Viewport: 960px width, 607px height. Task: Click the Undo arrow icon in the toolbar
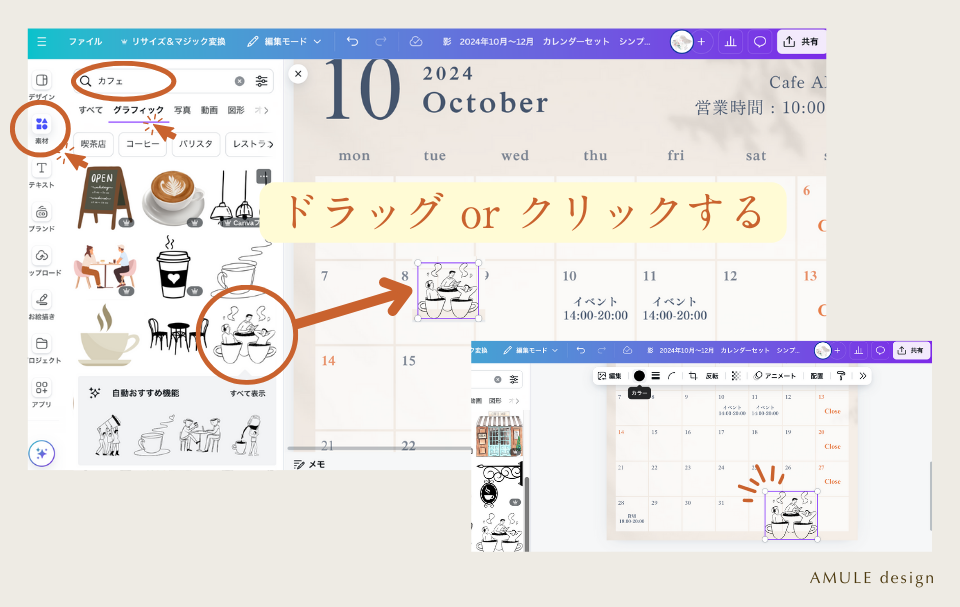click(x=350, y=41)
